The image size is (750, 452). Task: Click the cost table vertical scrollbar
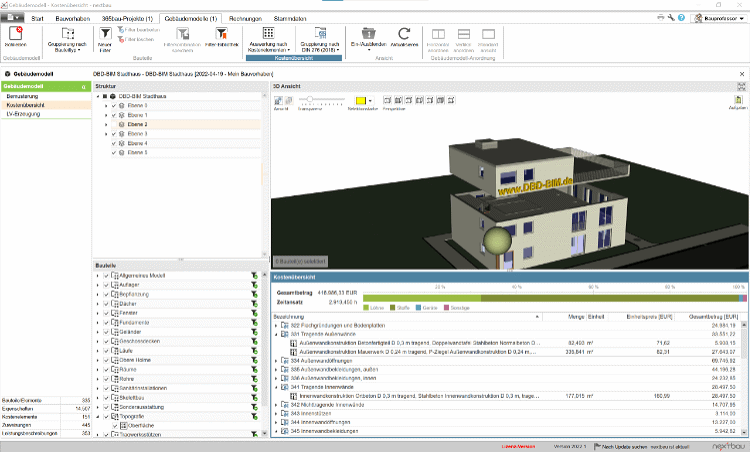(x=744, y=378)
